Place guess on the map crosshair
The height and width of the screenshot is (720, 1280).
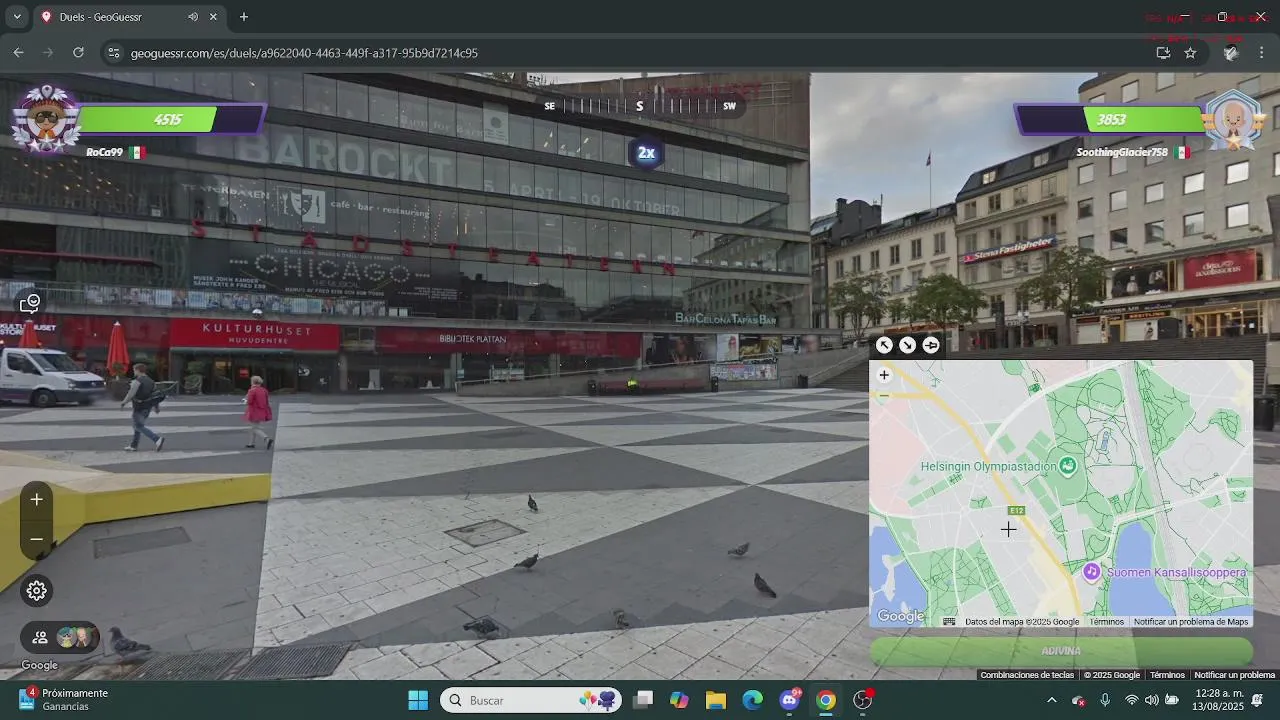1008,530
